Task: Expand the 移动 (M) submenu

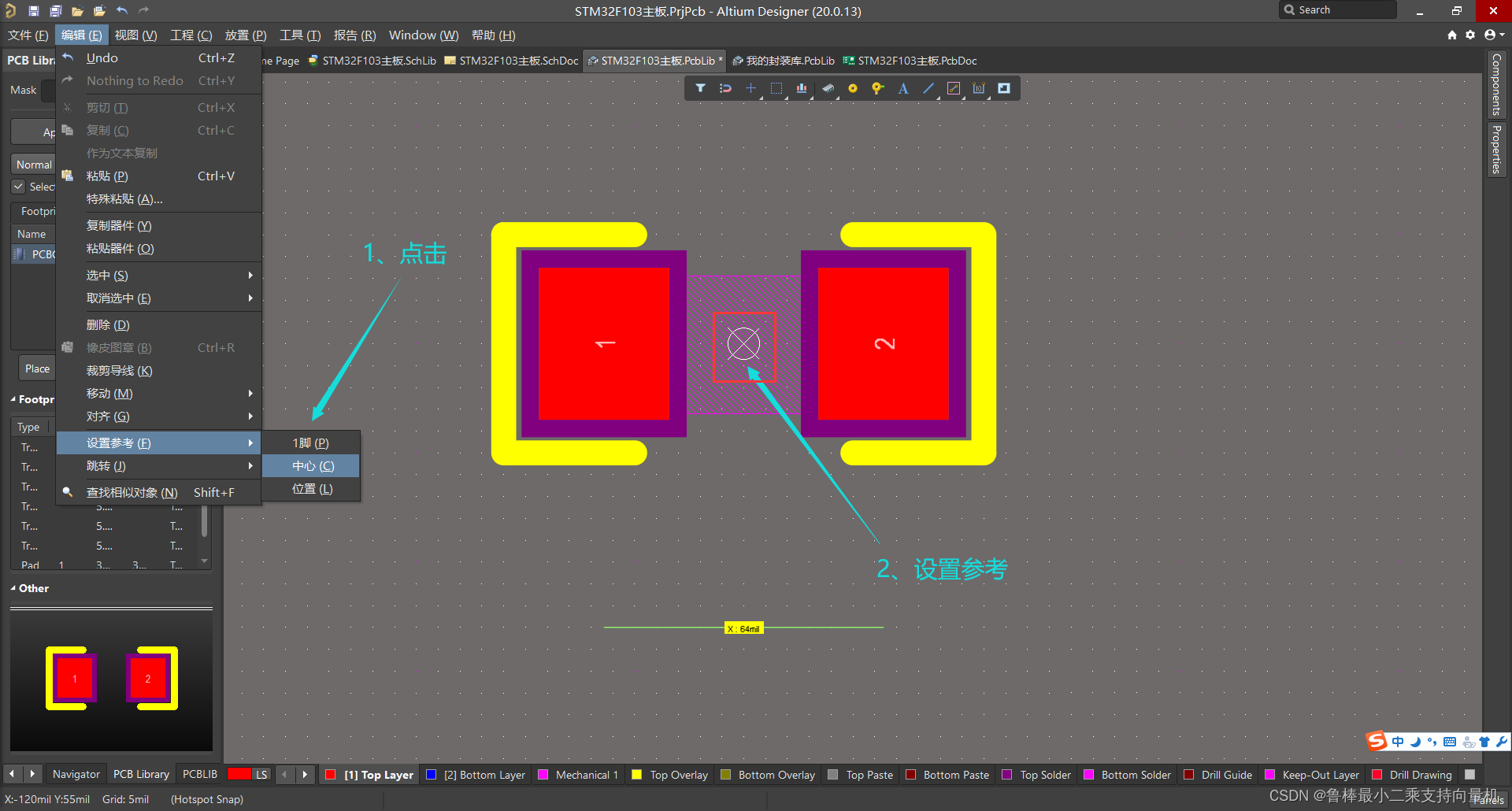Action: point(159,393)
